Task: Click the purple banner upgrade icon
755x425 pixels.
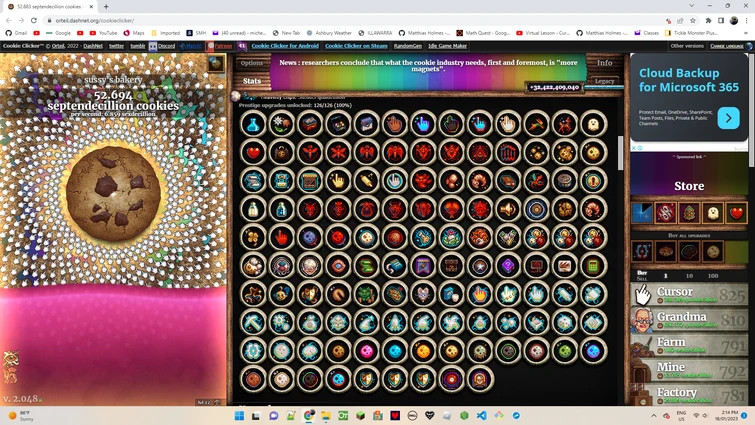Action: pos(423,266)
